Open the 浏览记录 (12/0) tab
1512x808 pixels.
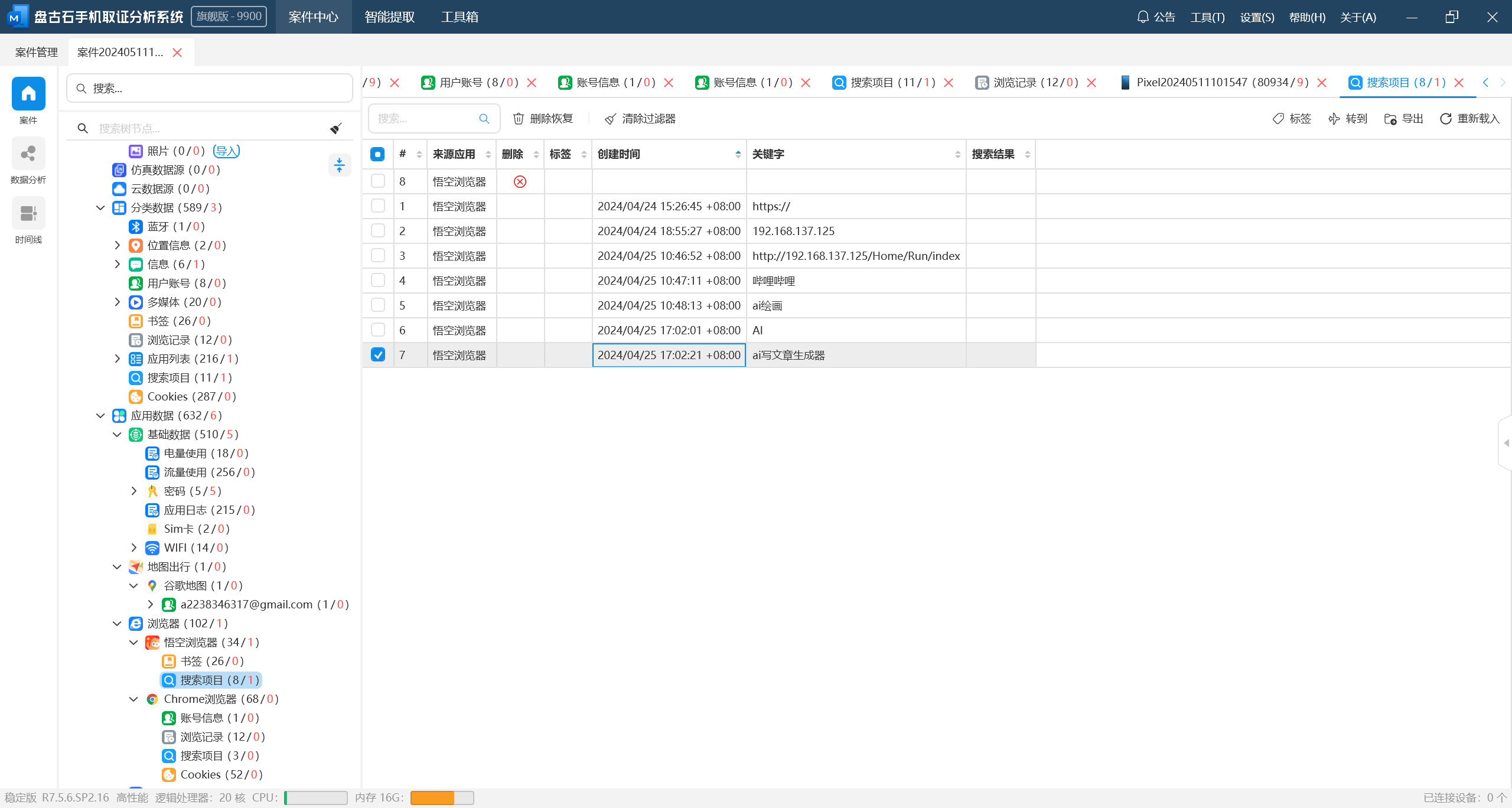1035,83
